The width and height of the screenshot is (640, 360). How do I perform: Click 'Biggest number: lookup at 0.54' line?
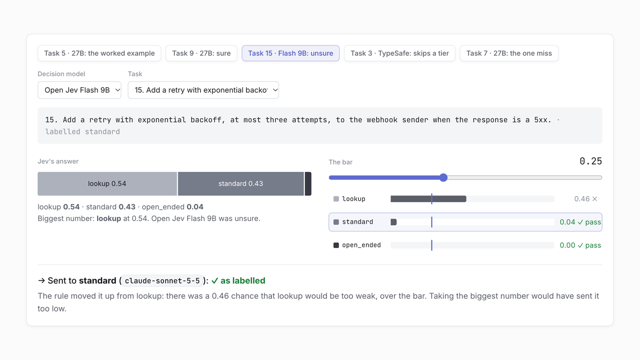point(149,219)
